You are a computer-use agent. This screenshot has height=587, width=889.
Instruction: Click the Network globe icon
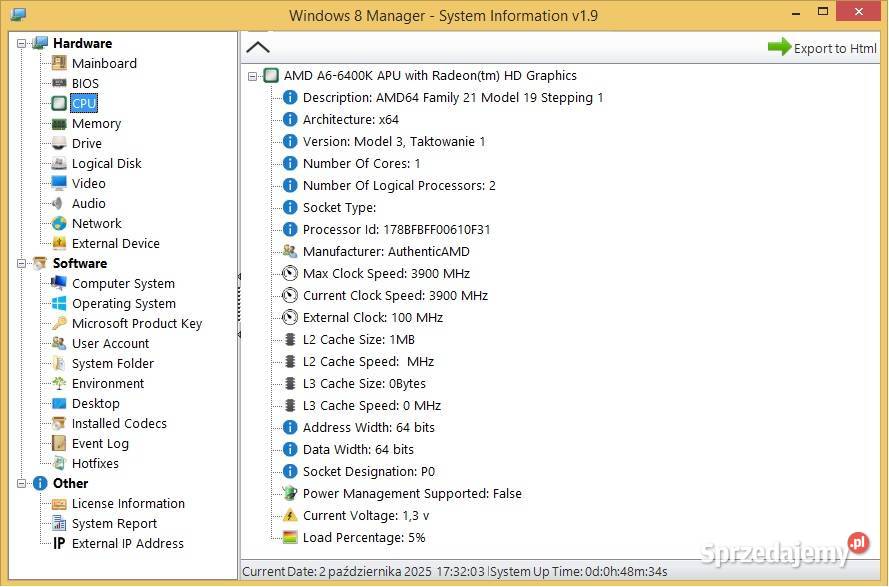59,223
